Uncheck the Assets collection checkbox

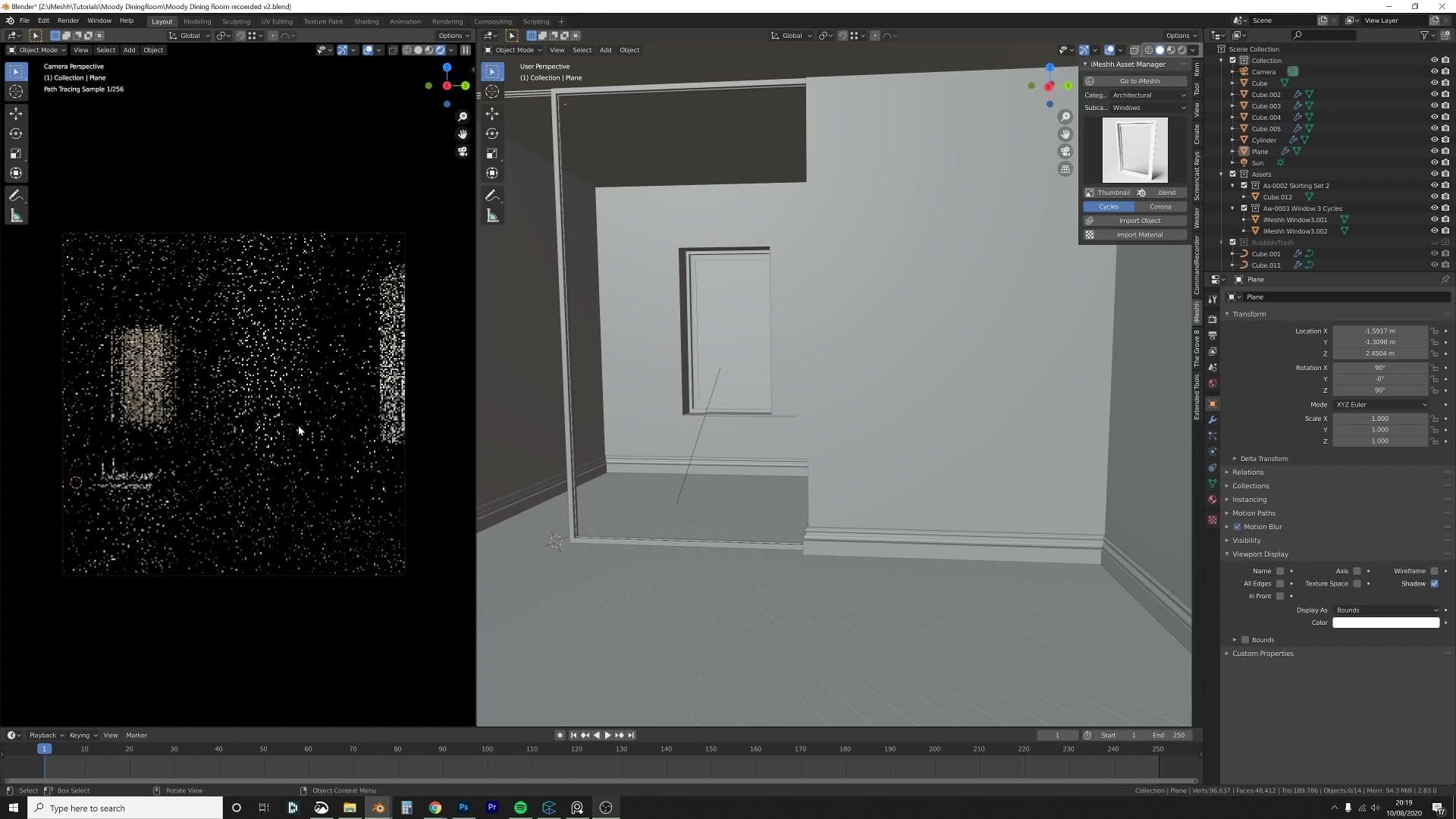[x=1233, y=174]
